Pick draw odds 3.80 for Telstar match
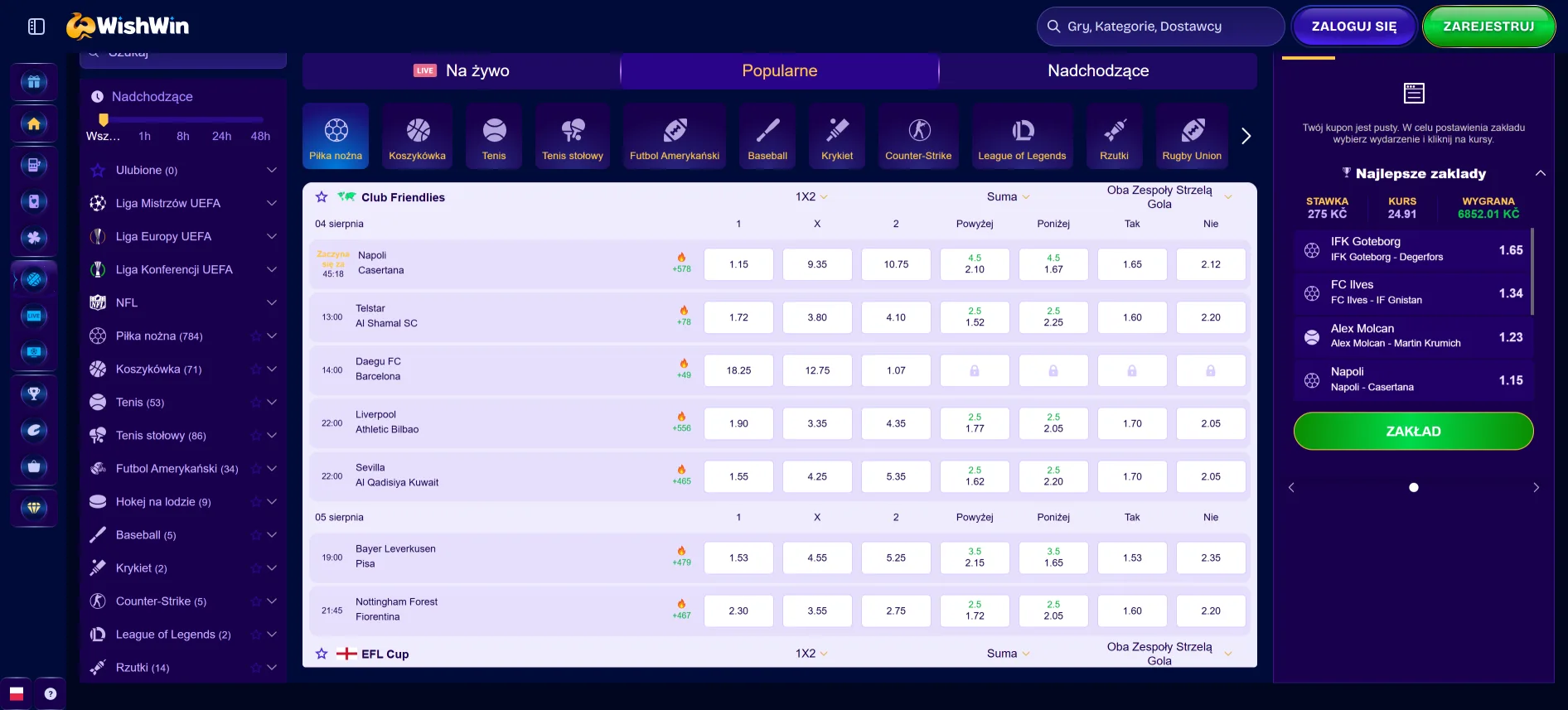1568x710 pixels. coord(817,317)
